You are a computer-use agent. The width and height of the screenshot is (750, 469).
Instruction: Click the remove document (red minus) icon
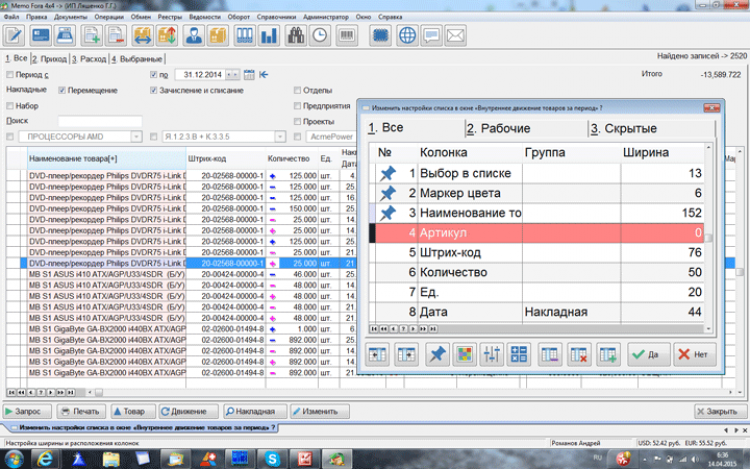pyautogui.click(x=116, y=35)
